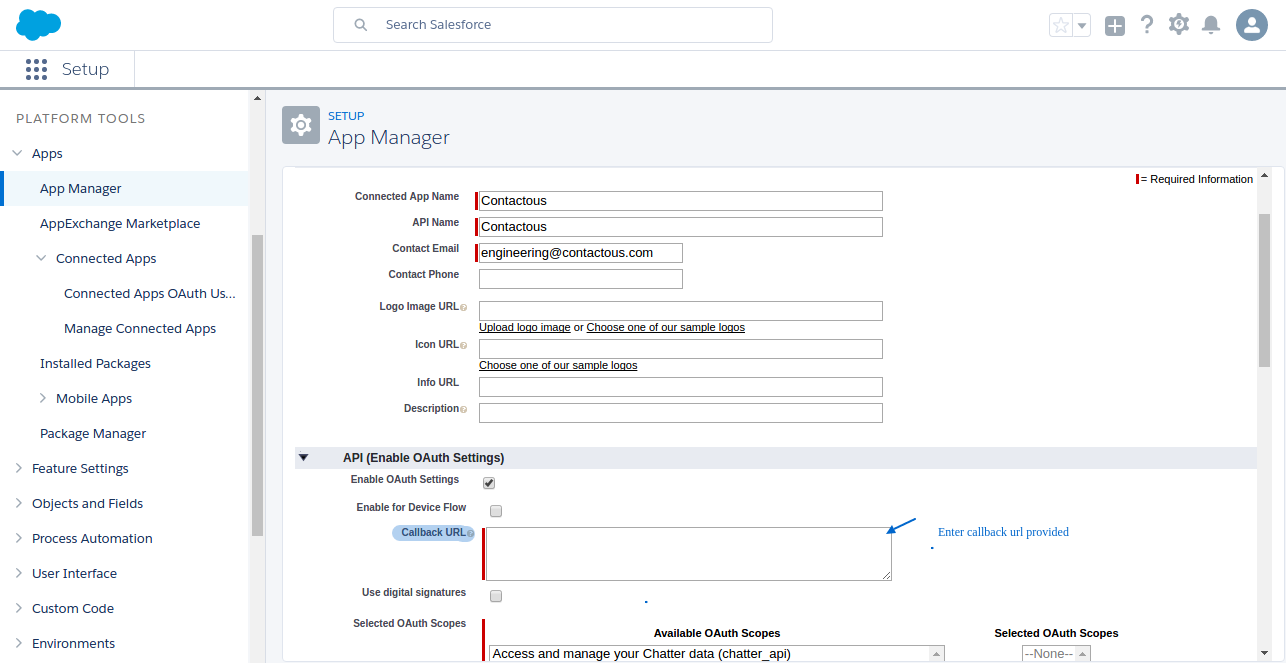Click the Setup gear icon beside App Manager
The width and height of the screenshot is (1286, 663).
point(301,125)
